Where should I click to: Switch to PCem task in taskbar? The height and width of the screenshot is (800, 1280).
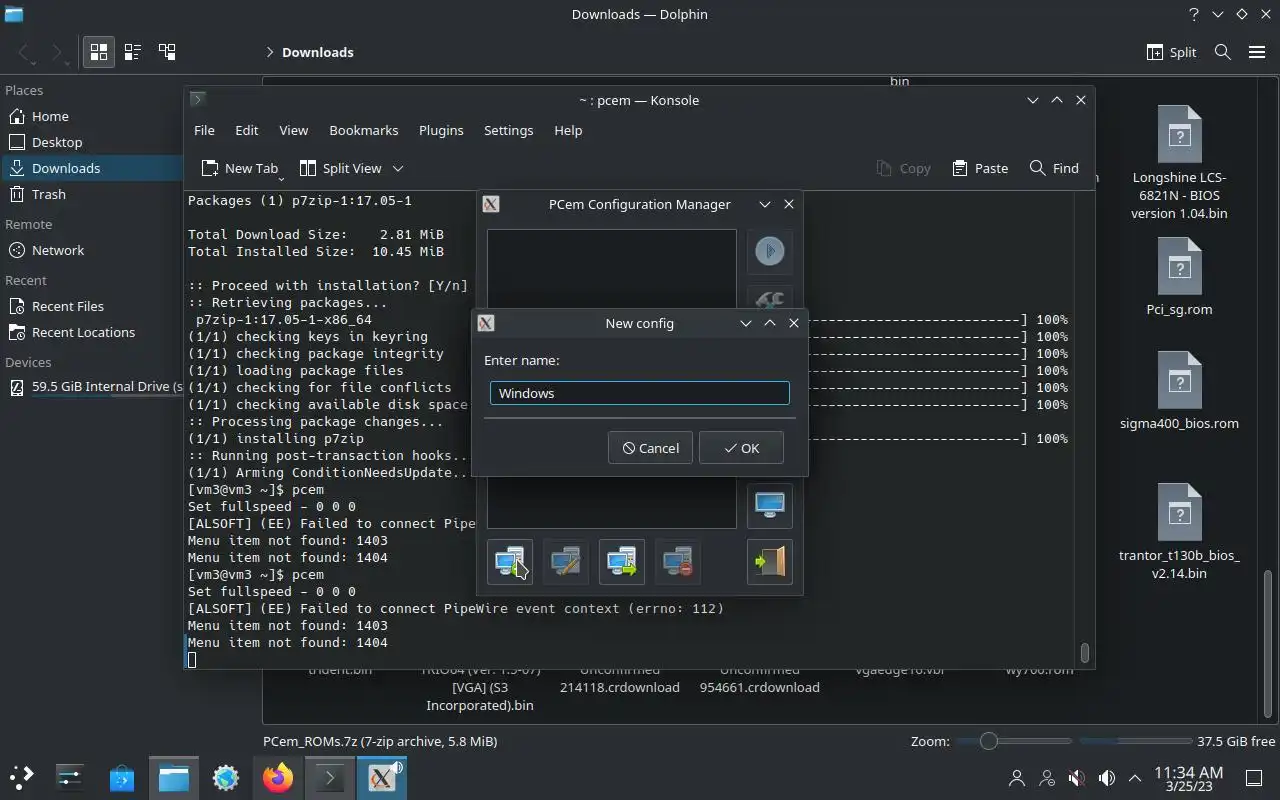tap(382, 777)
